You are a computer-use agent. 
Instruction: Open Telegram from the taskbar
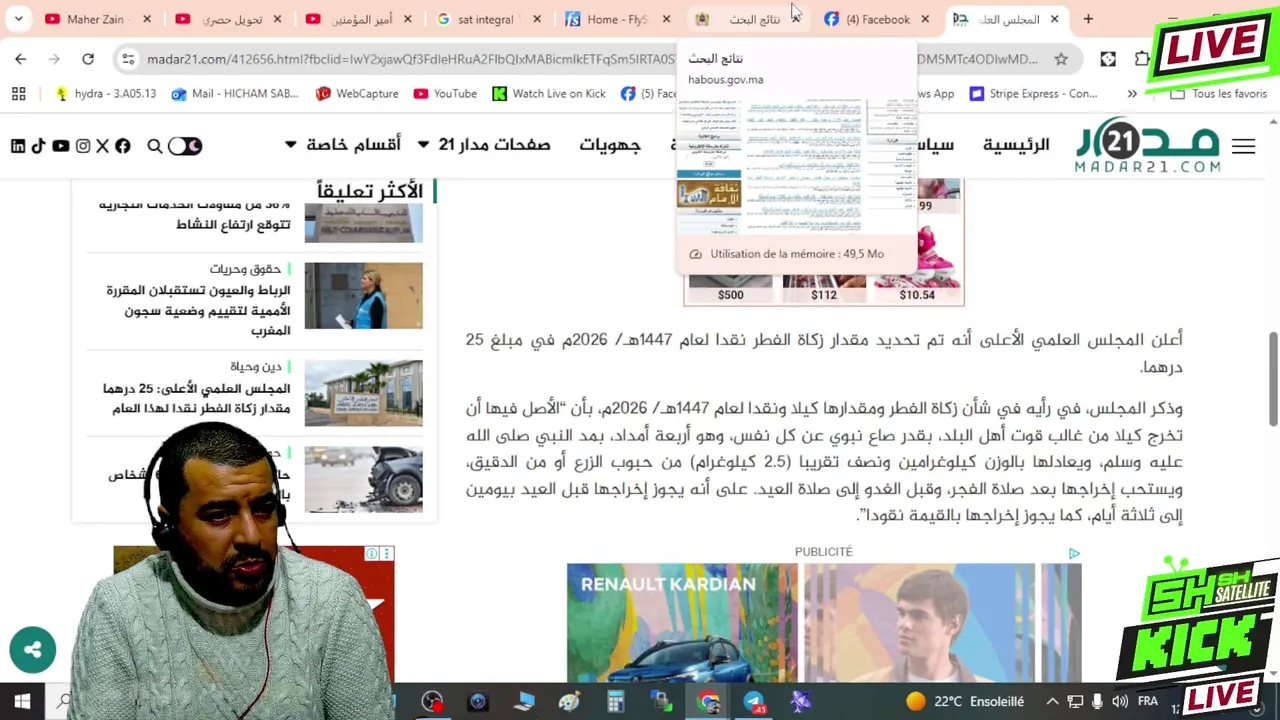tap(754, 702)
